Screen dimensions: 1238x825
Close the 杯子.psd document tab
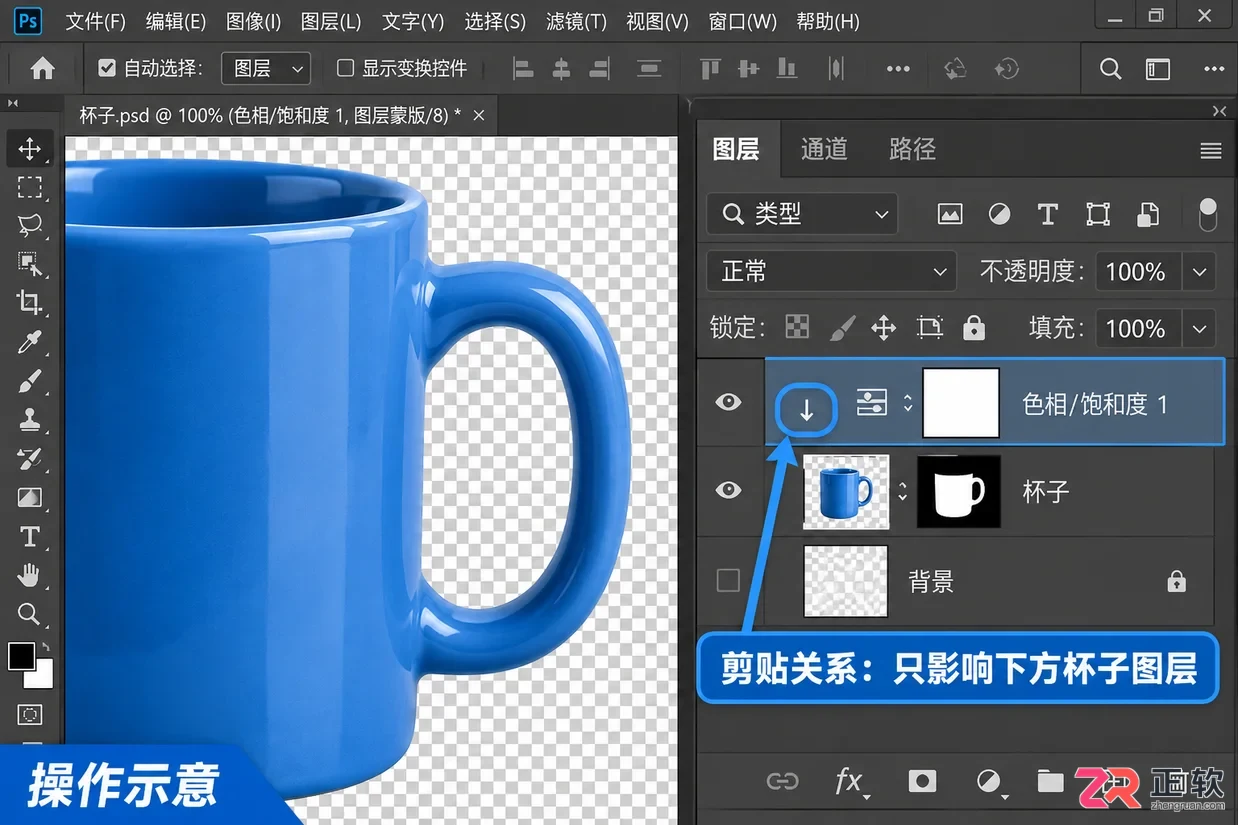coord(479,116)
